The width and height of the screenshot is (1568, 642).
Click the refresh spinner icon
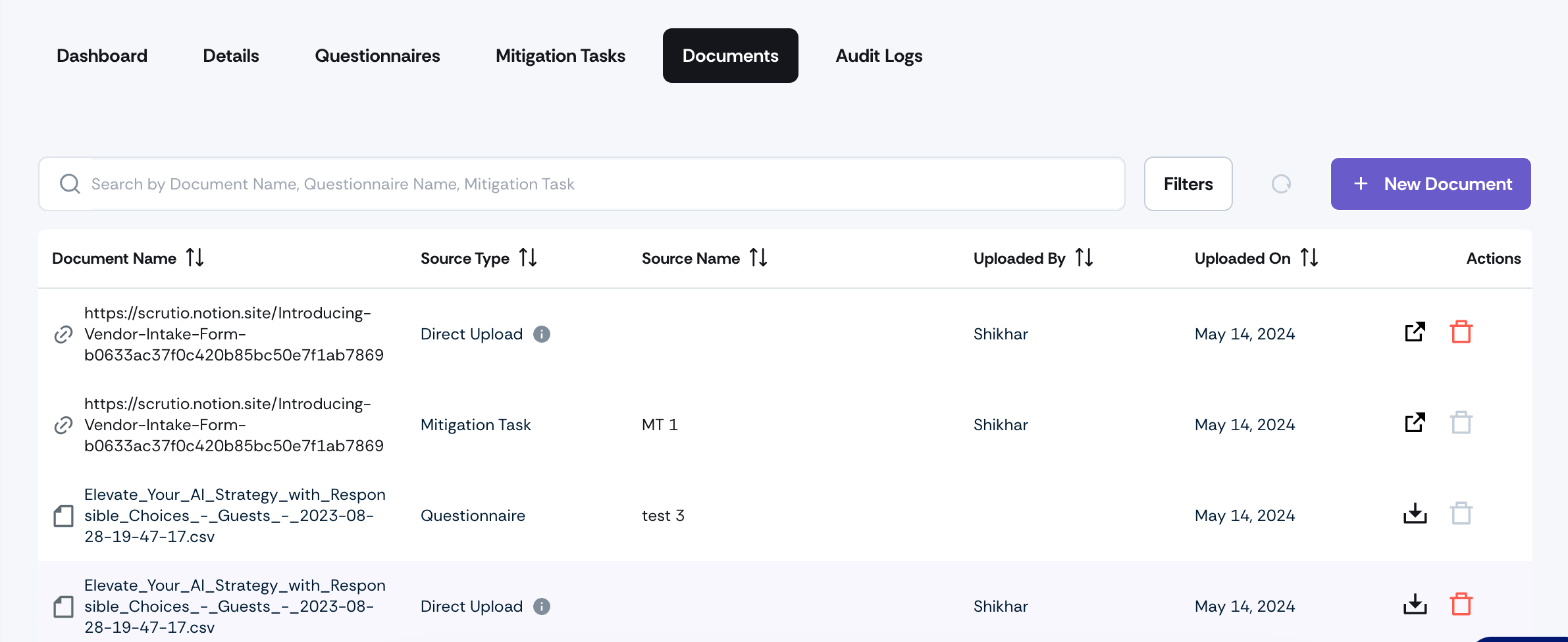[1281, 184]
